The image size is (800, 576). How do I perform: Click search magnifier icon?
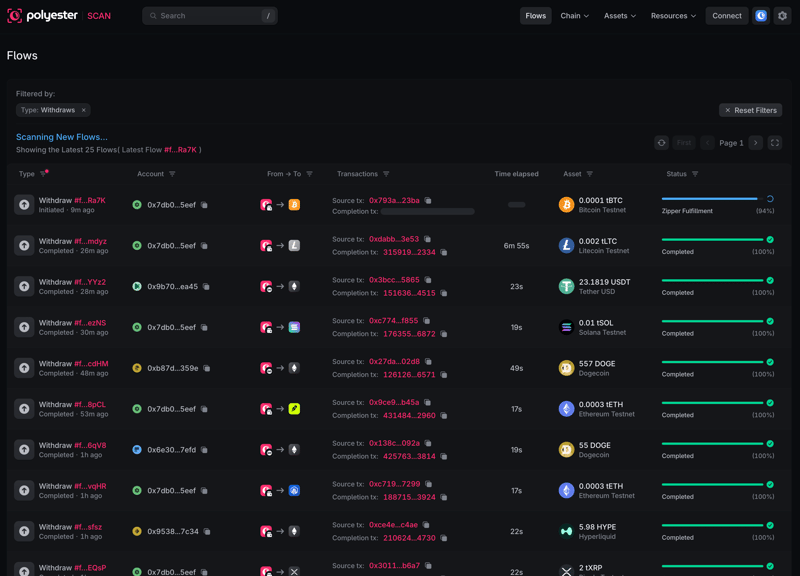pyautogui.click(x=153, y=16)
